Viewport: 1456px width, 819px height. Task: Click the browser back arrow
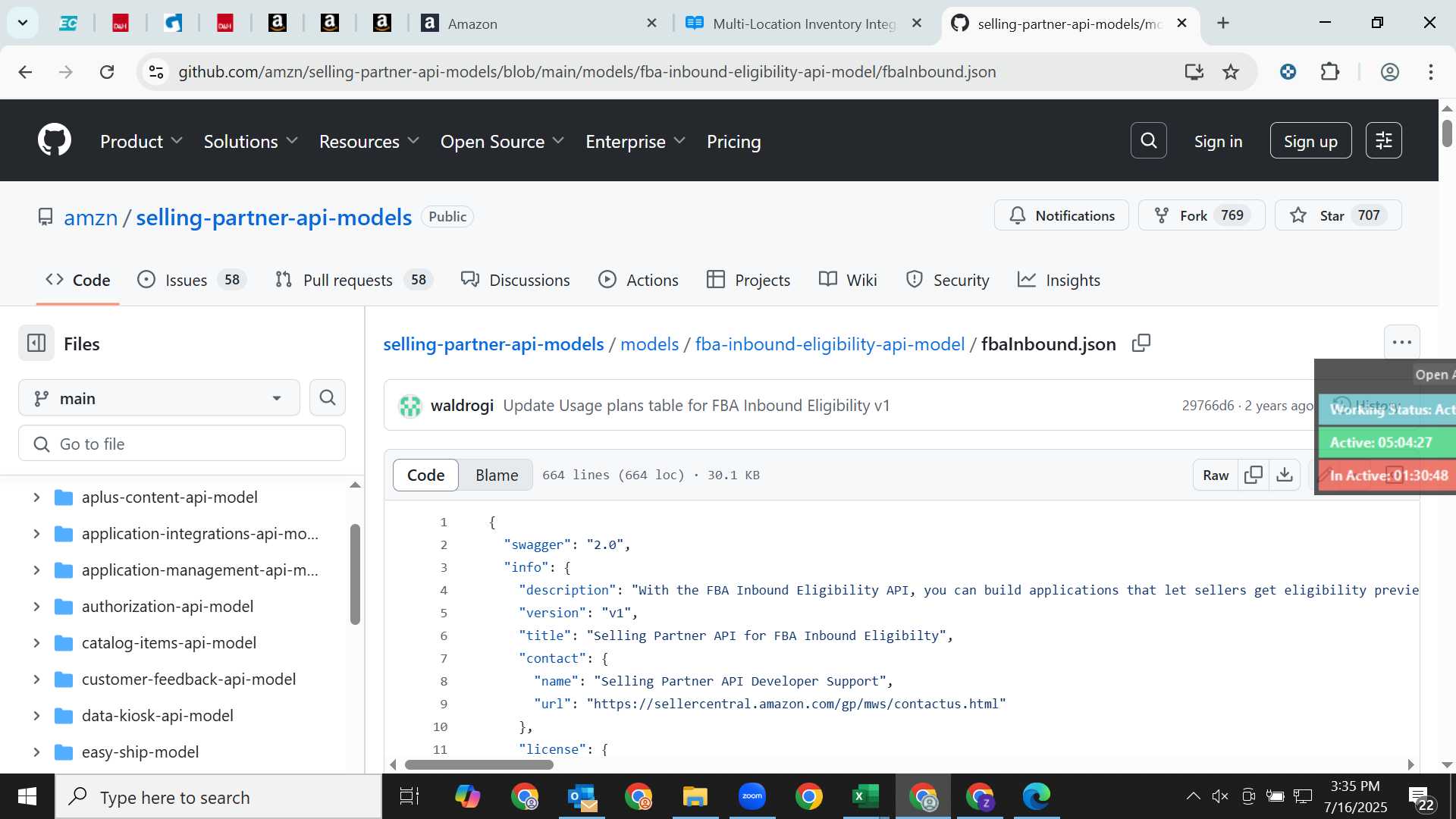pos(25,72)
